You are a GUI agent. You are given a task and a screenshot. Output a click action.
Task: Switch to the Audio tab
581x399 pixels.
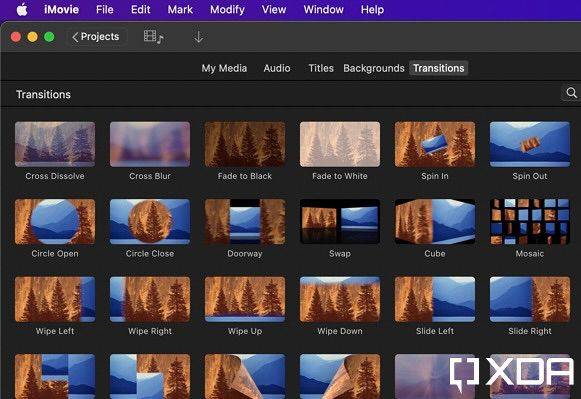click(x=277, y=68)
